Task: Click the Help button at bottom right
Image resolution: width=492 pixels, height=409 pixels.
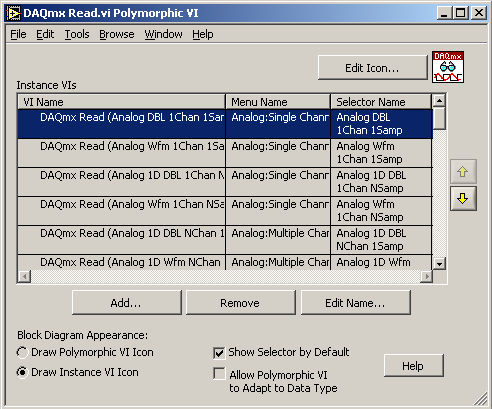Action: click(x=414, y=366)
